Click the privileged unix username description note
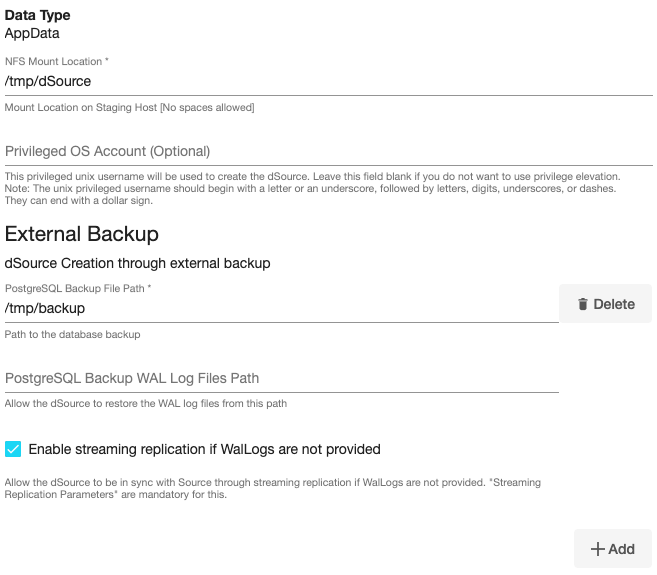Image resolution: width=657 pixels, height=575 pixels. pos(310,188)
